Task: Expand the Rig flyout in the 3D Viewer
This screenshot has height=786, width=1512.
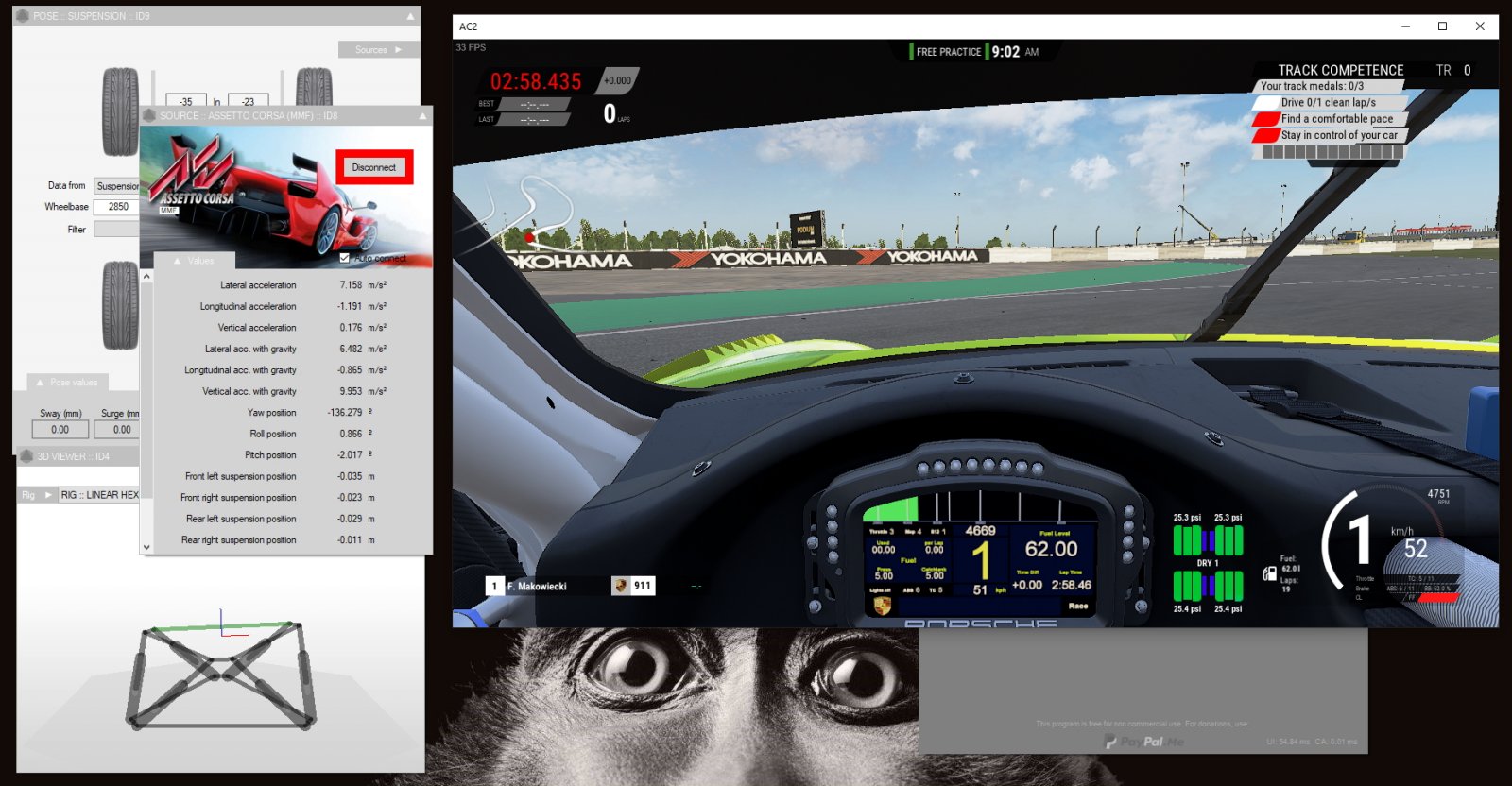Action: pyautogui.click(x=37, y=495)
